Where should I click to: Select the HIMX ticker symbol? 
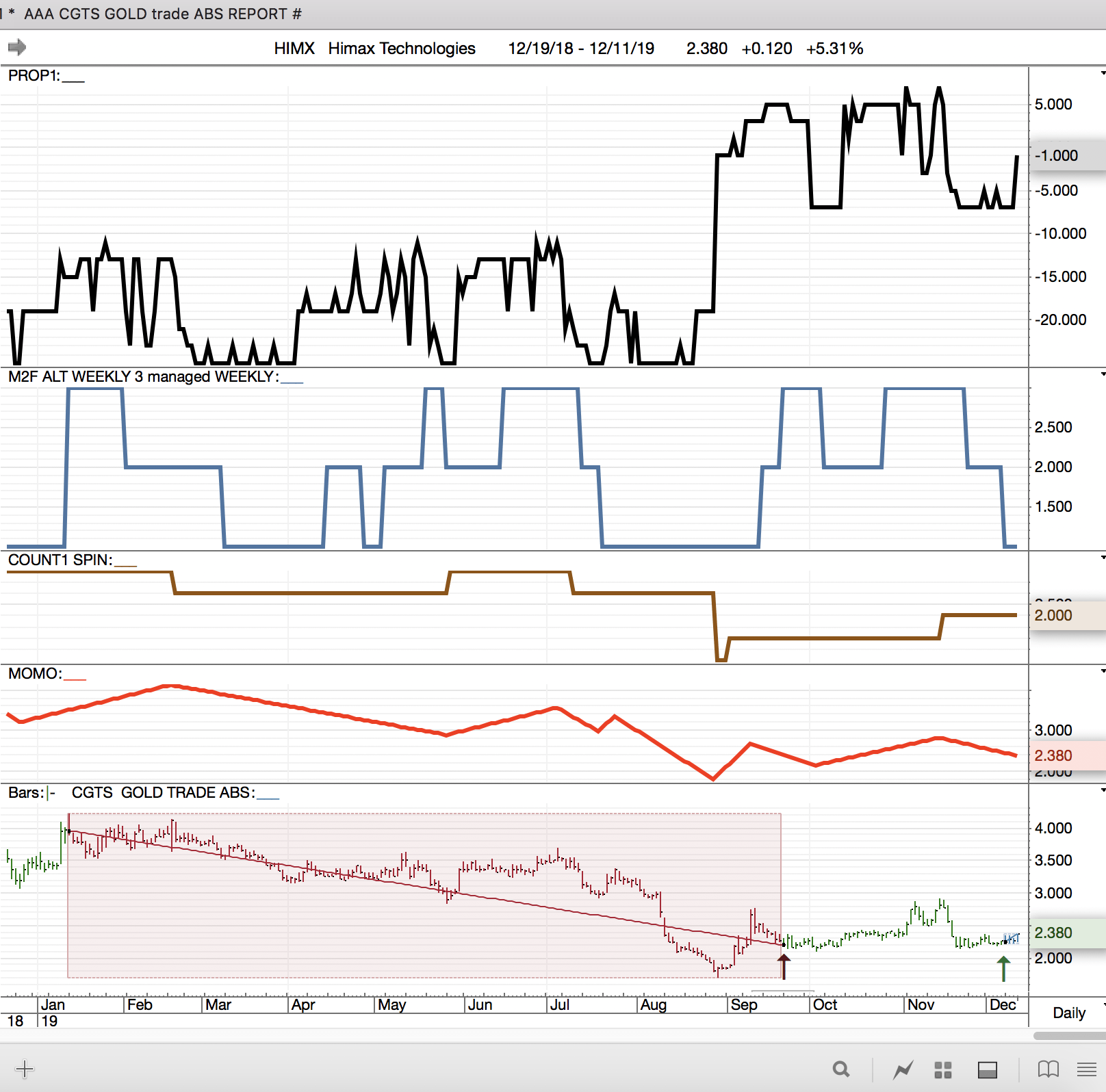294,49
